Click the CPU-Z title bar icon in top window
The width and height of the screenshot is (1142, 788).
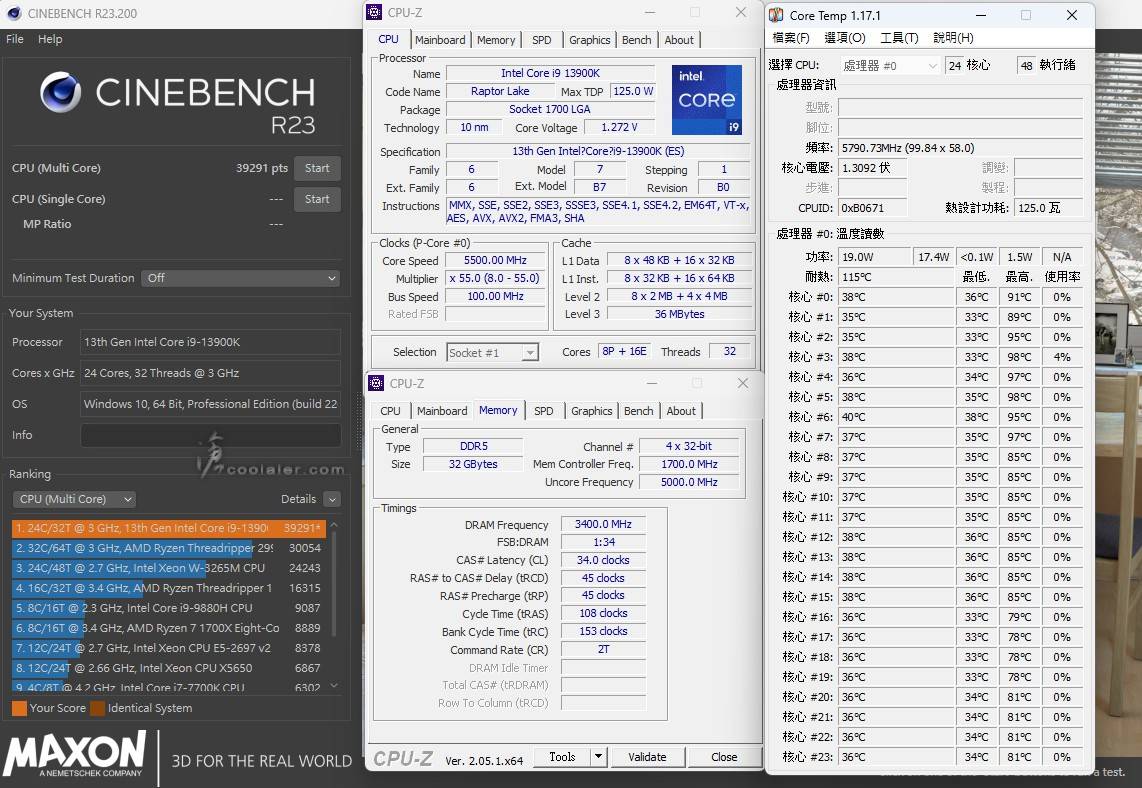pos(375,13)
